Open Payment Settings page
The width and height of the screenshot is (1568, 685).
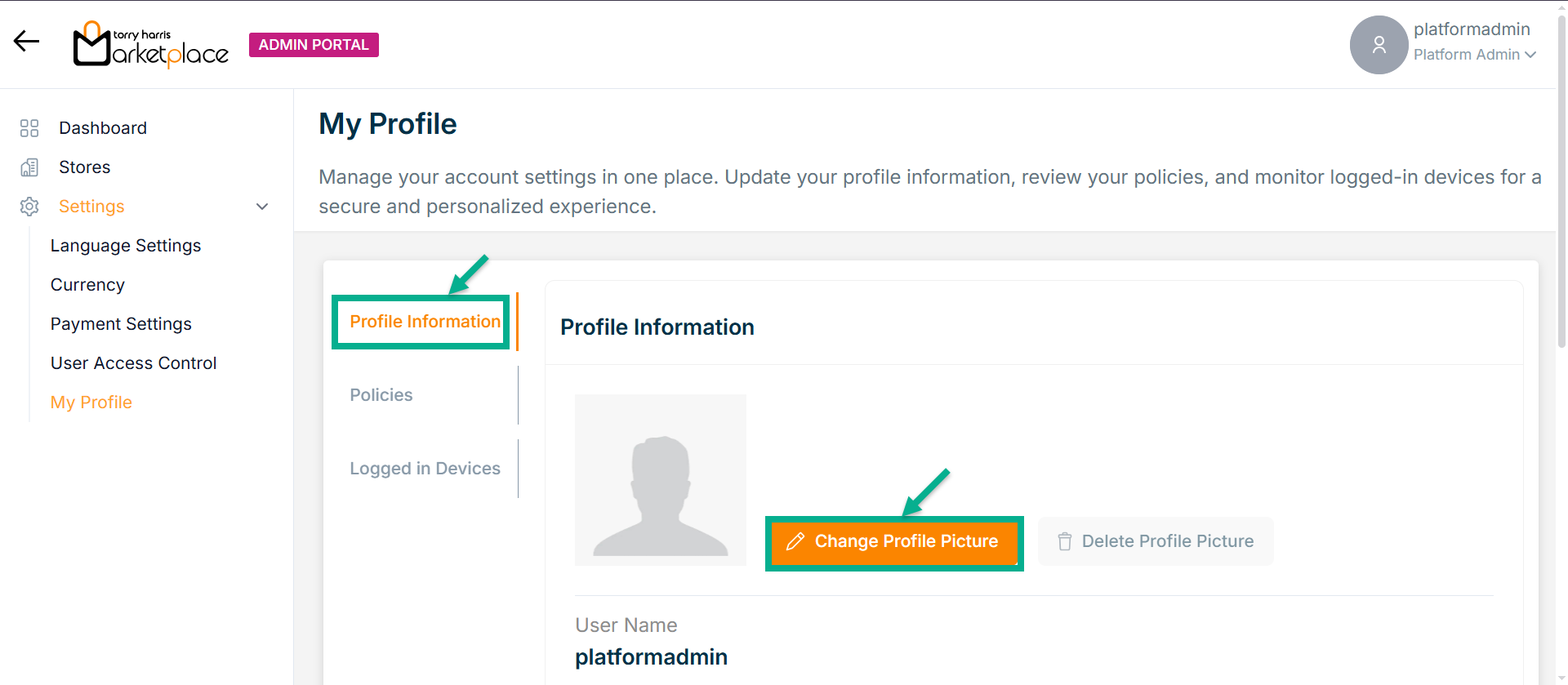point(121,324)
